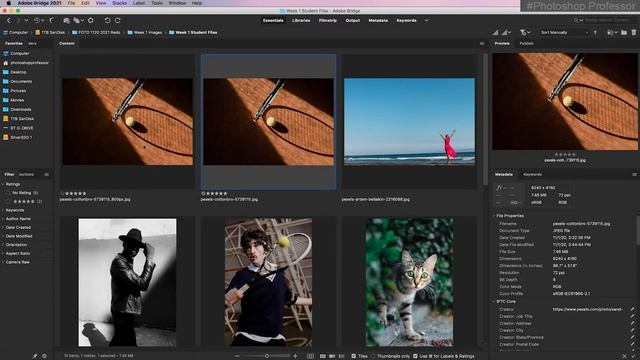Select the woman in red dress thumbnail
This screenshot has height=360, width=640.
click(409, 122)
